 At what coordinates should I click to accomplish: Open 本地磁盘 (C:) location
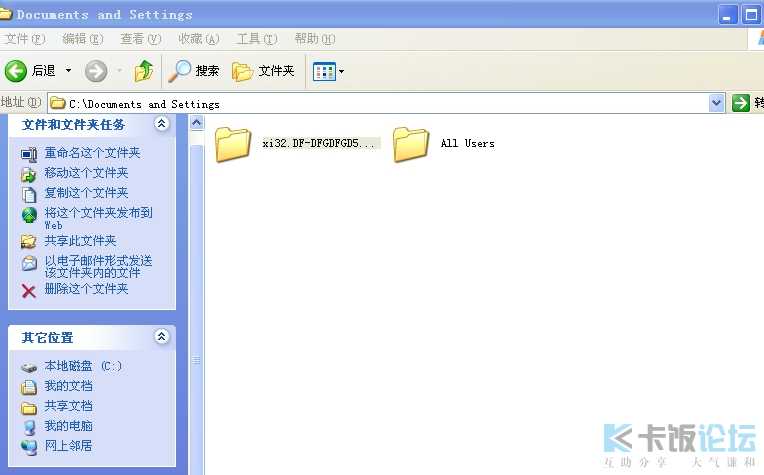(83, 366)
